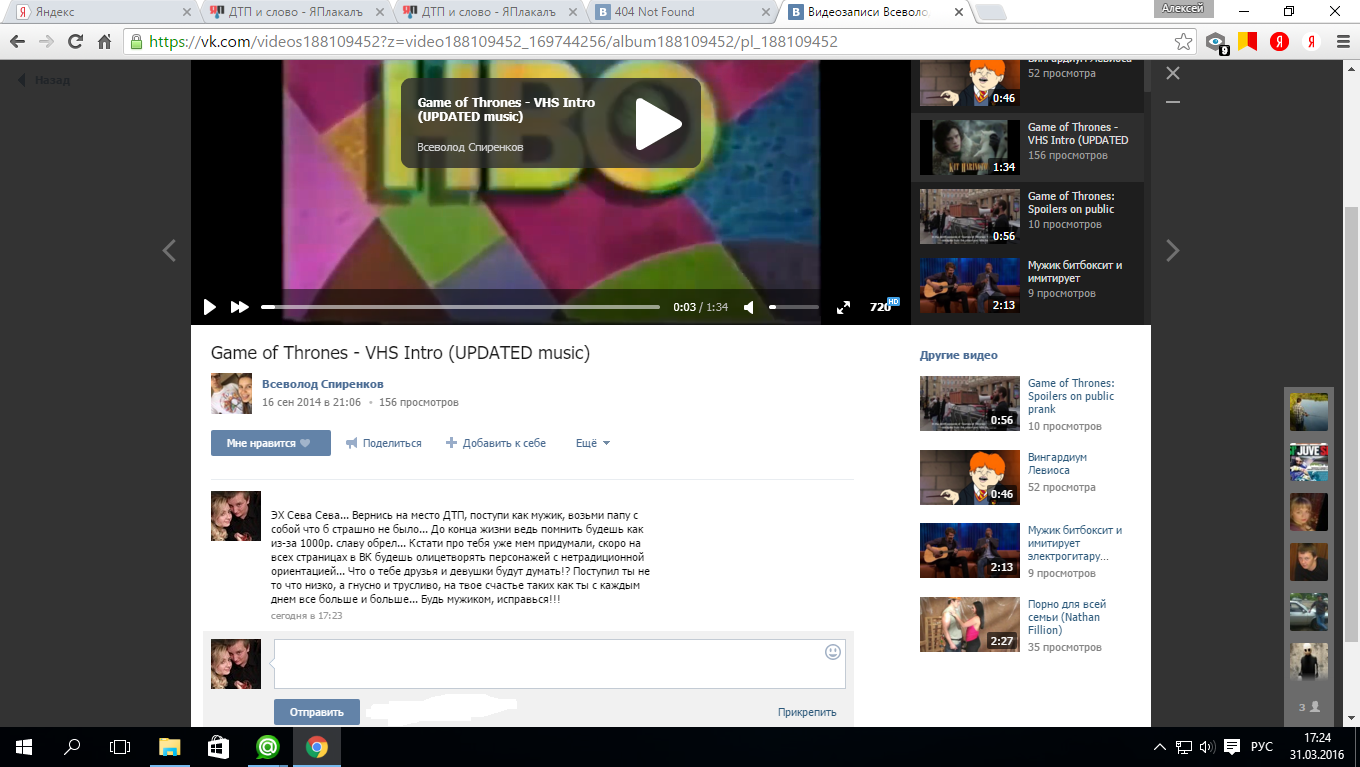This screenshot has height=767, width=1360.
Task: Share the video via Поделиться
Action: [384, 443]
